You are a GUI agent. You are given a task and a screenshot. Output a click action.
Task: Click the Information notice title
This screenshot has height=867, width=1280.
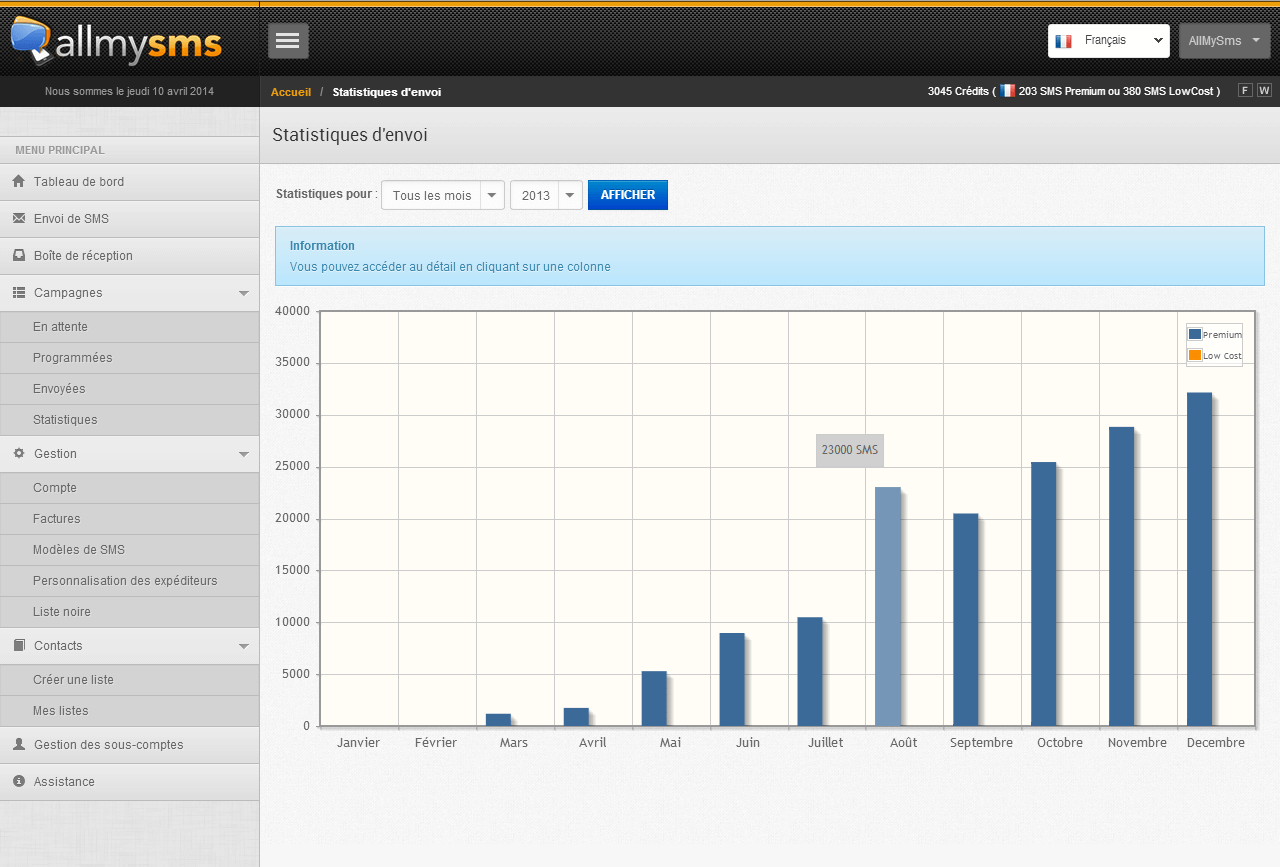[x=322, y=246]
